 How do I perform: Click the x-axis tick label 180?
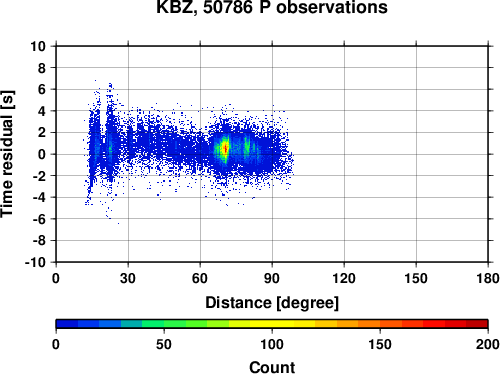click(x=488, y=278)
